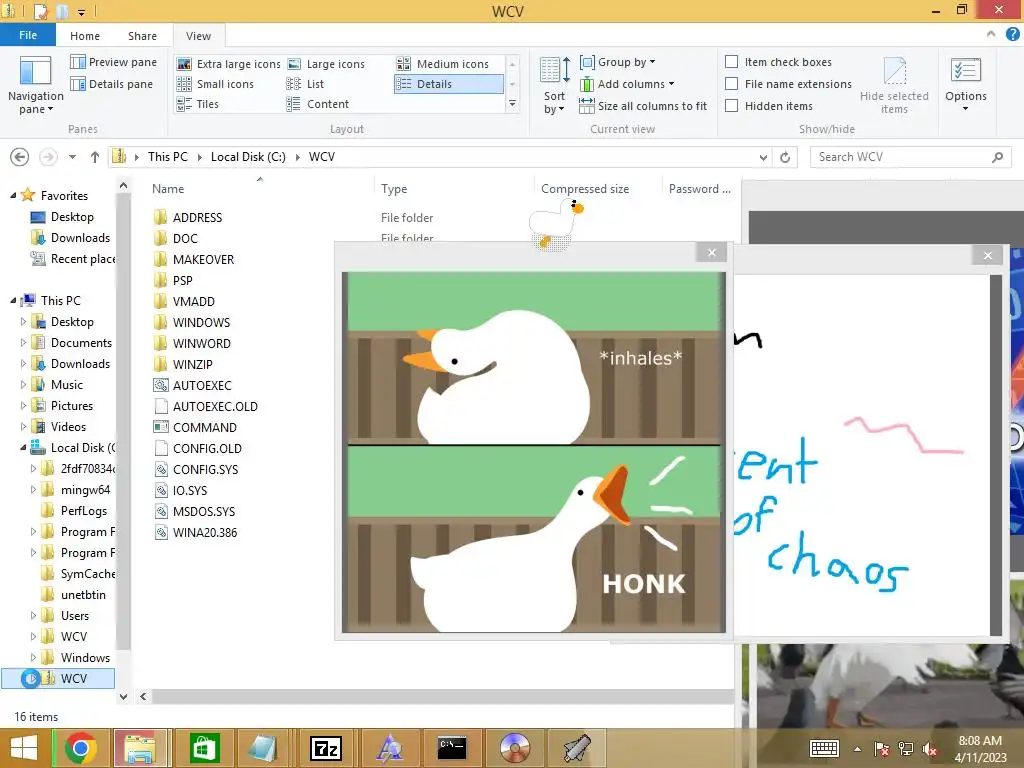Expand the mingw64 folder node

[x=33, y=489]
